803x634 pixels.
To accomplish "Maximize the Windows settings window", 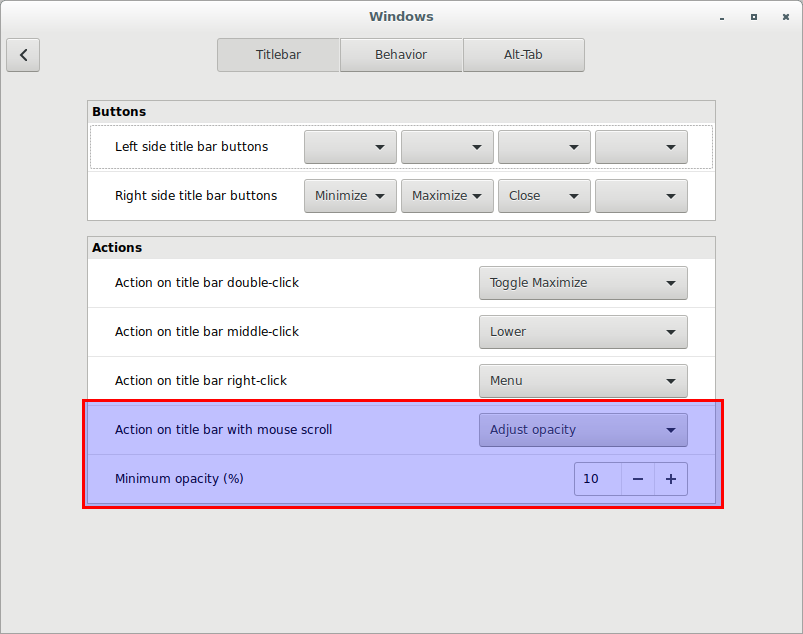I will pos(753,17).
